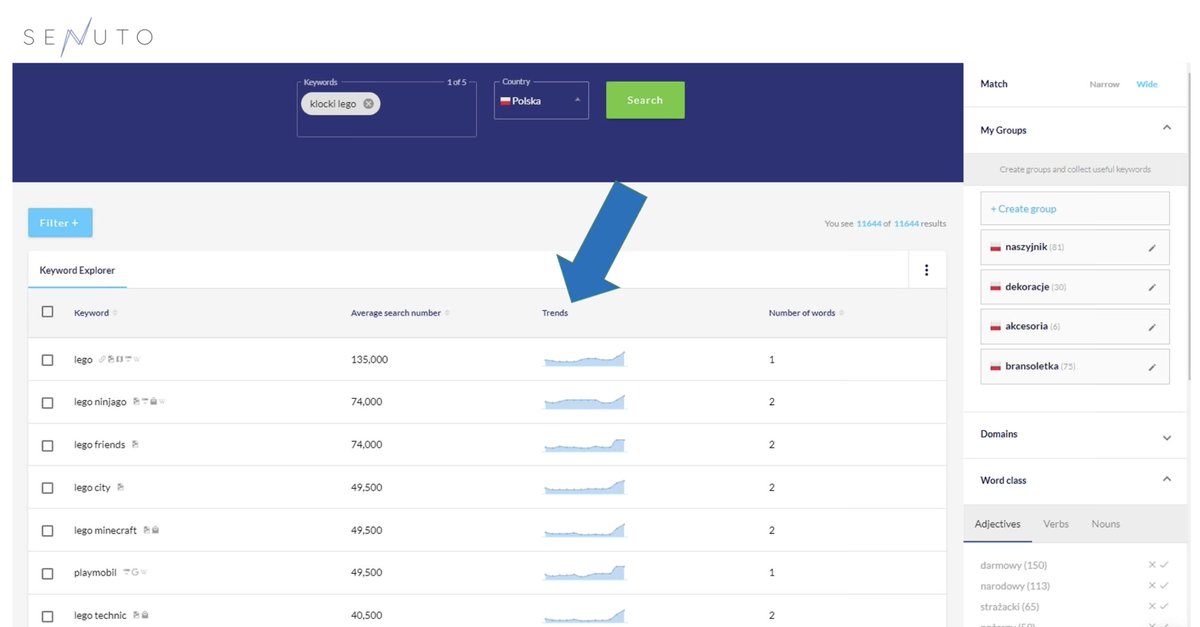Click the trend sparkline for 'playmobil'

584,572
